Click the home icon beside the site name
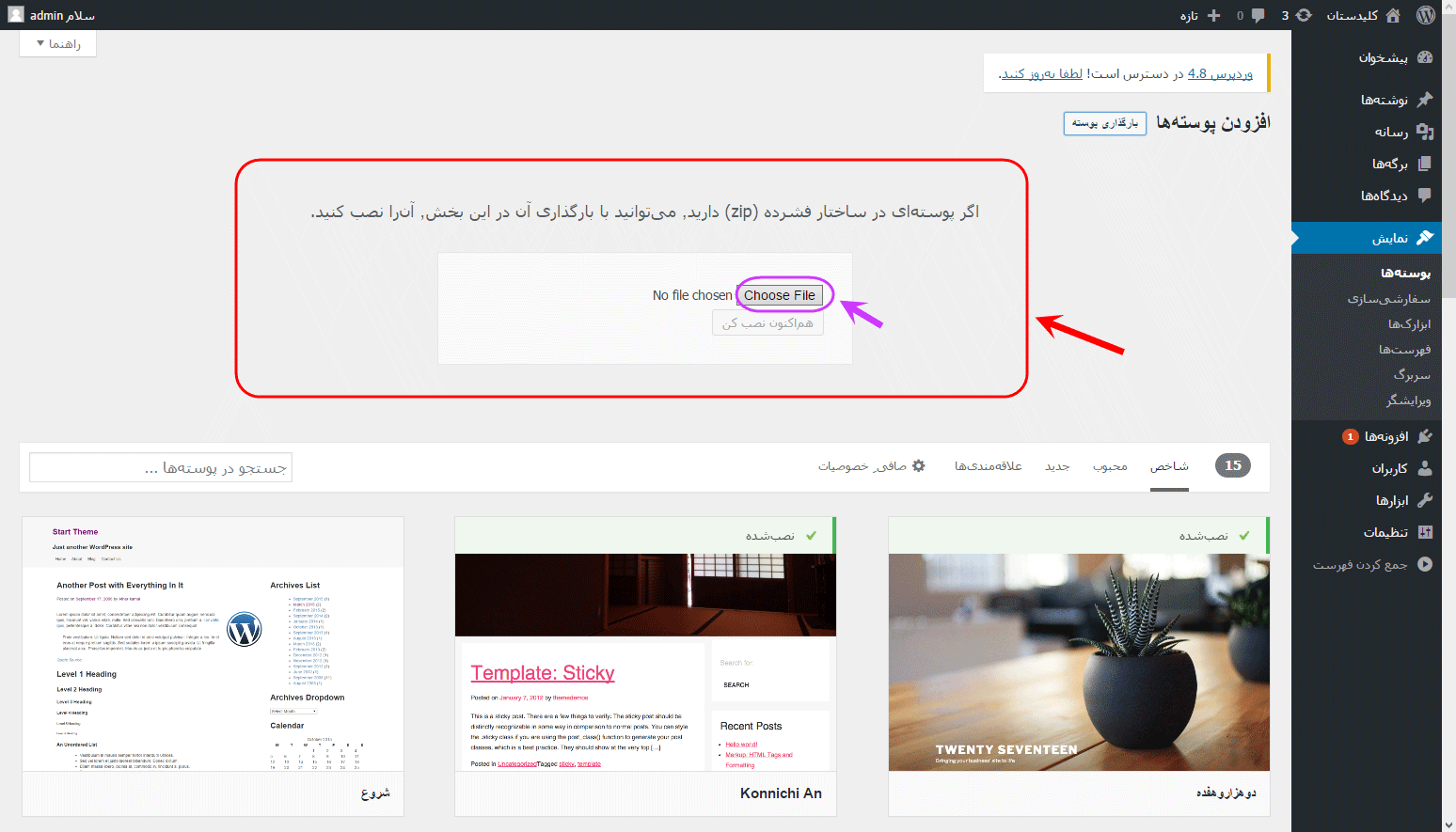 pyautogui.click(x=1393, y=15)
